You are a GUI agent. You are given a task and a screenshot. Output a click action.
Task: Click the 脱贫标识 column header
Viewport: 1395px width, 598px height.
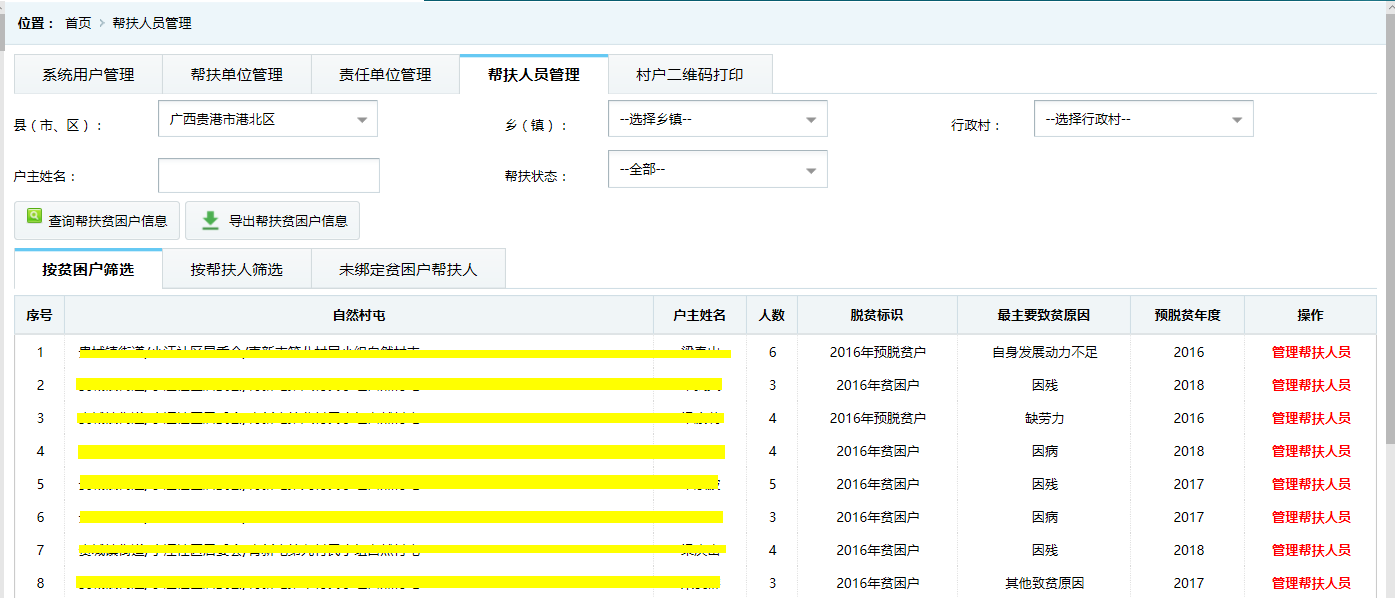click(876, 315)
